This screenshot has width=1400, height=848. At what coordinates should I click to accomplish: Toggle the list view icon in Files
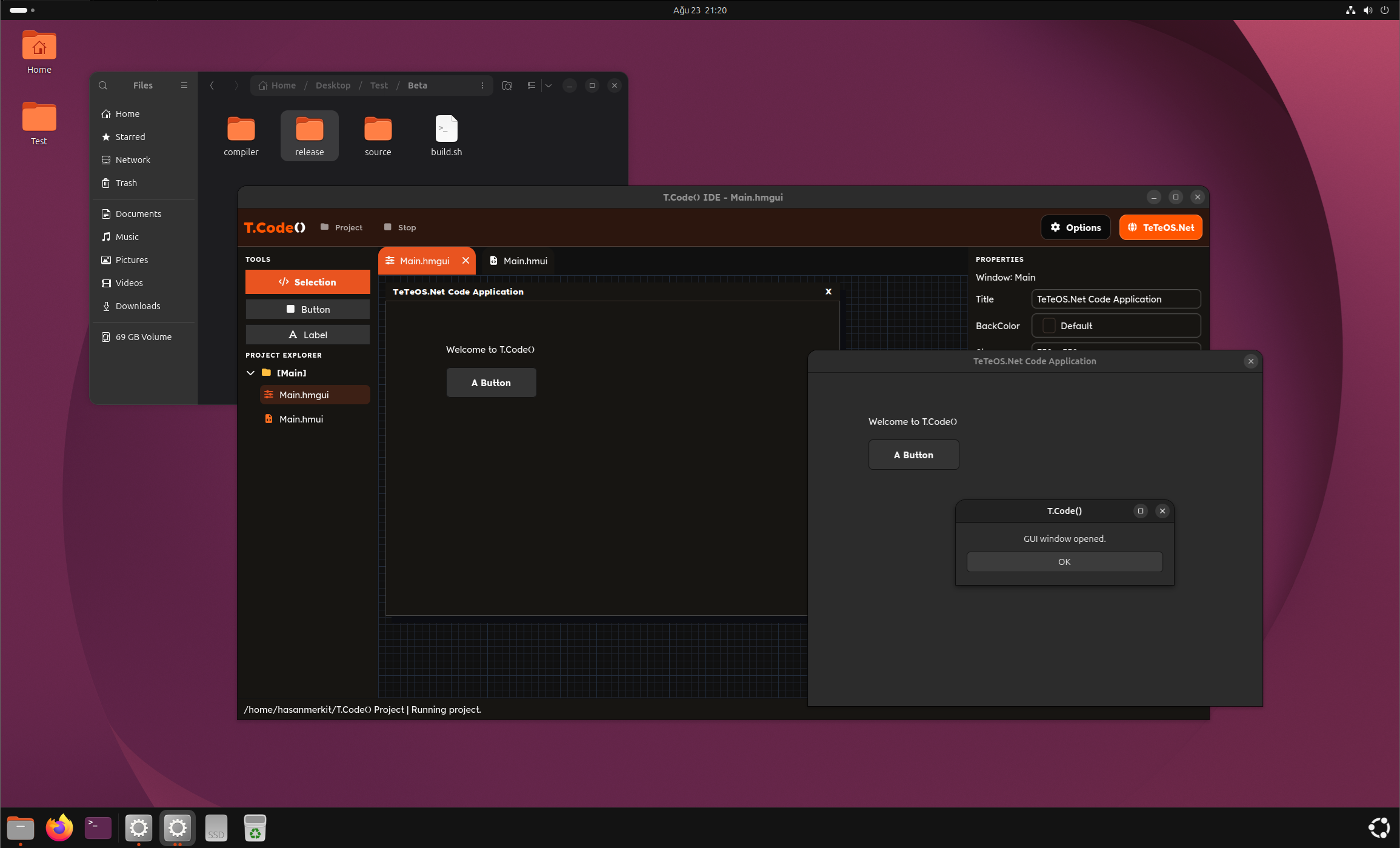532,85
